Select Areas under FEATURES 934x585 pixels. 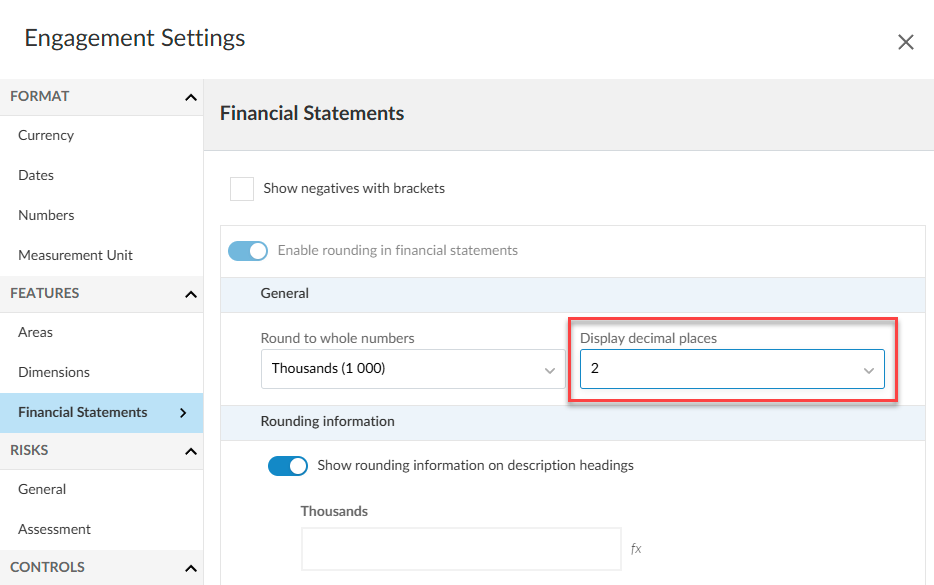click(35, 332)
